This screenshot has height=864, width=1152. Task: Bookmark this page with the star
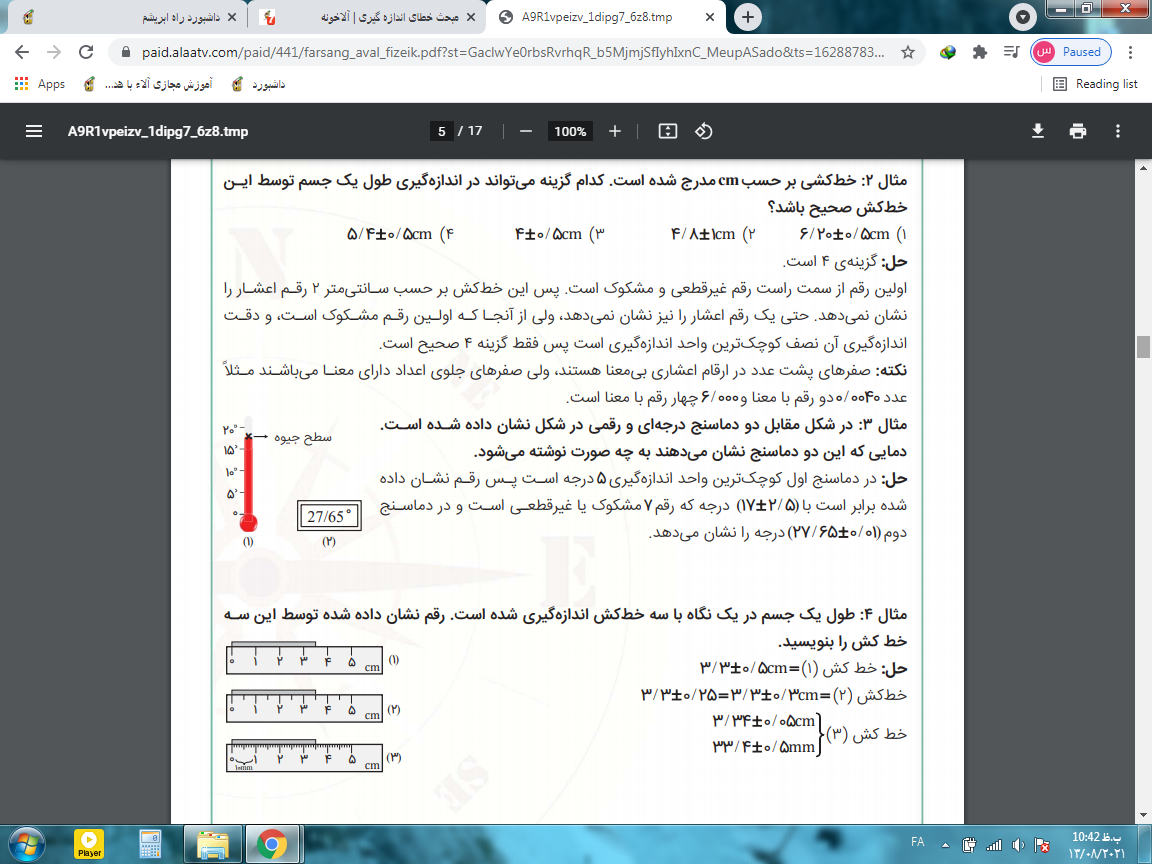pyautogui.click(x=908, y=52)
